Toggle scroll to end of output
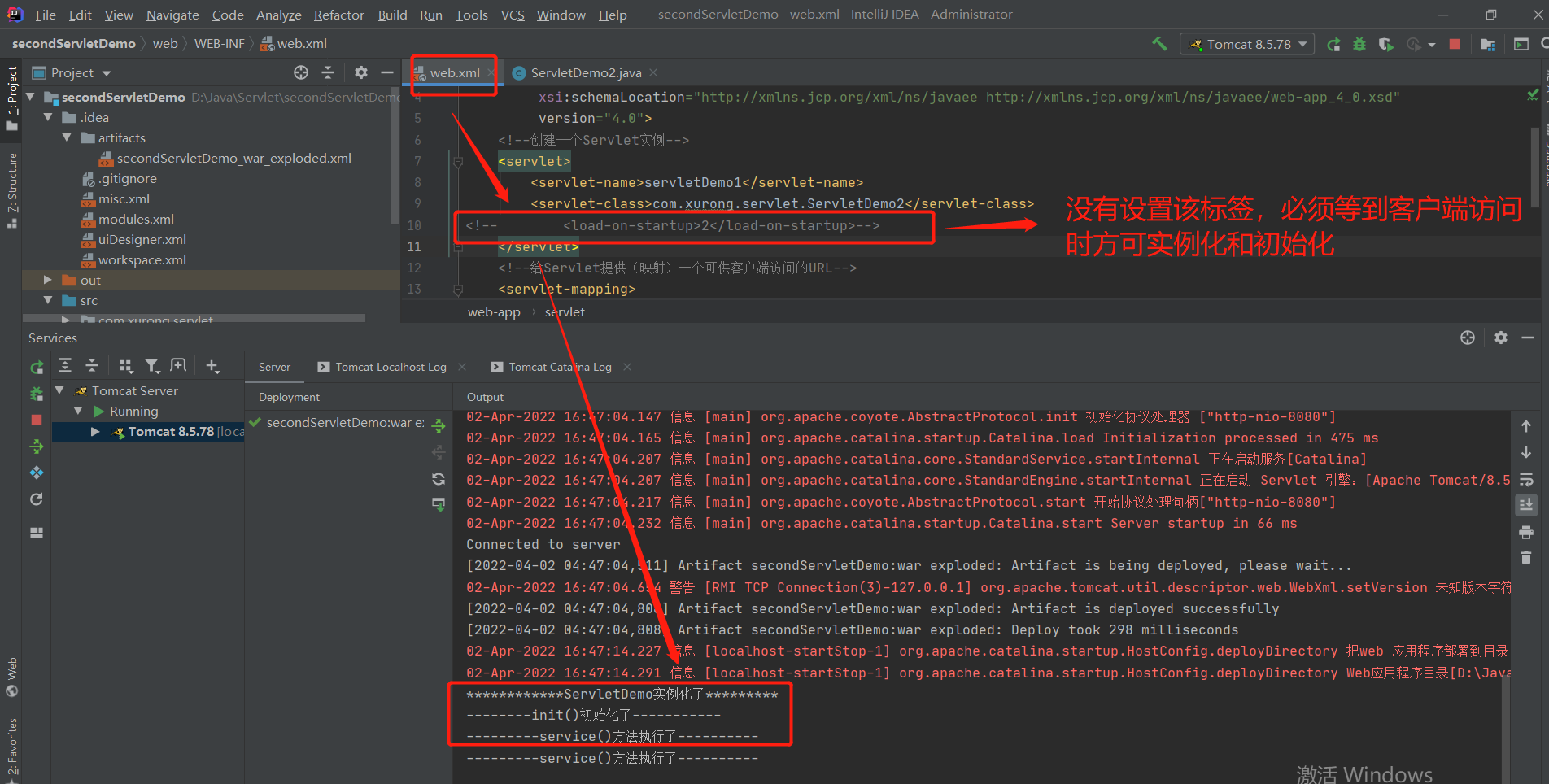Screen dimensions: 1549x784 coord(1526,505)
